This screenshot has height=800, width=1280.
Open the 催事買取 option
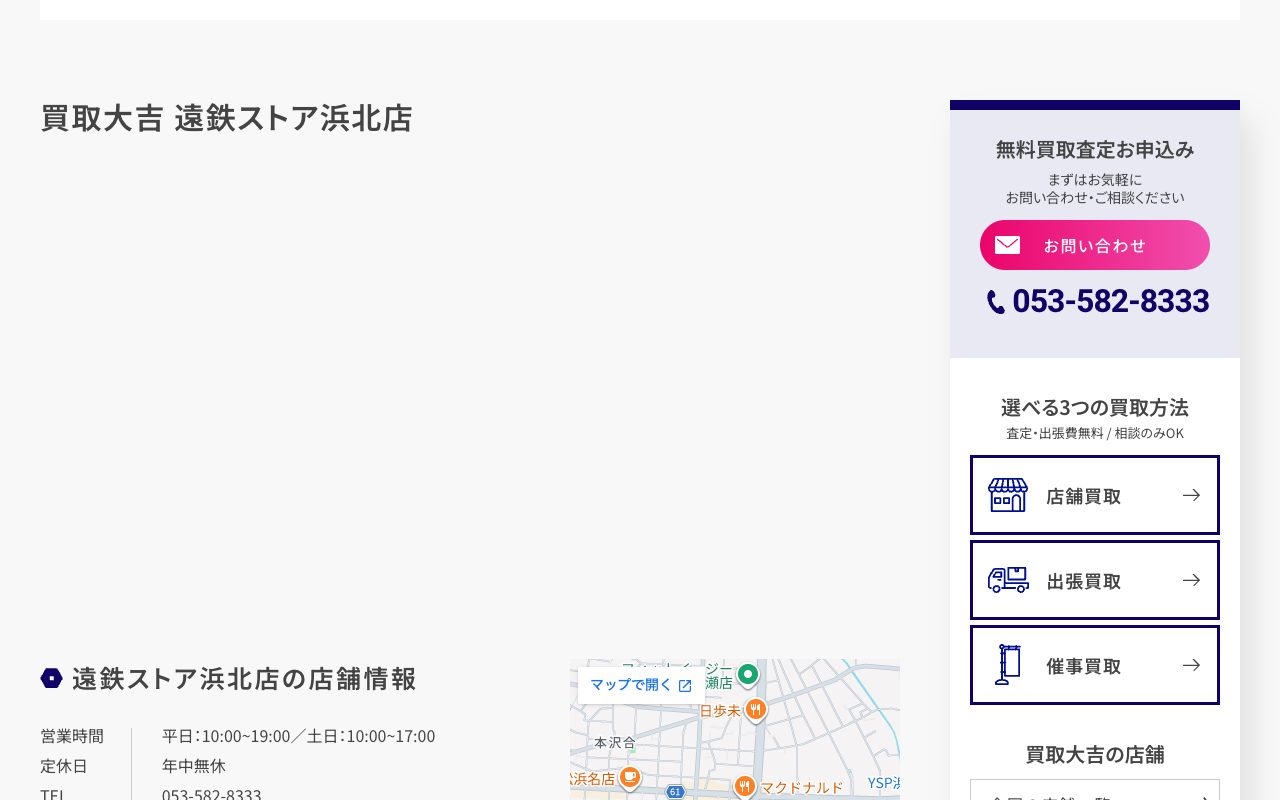tap(1095, 665)
